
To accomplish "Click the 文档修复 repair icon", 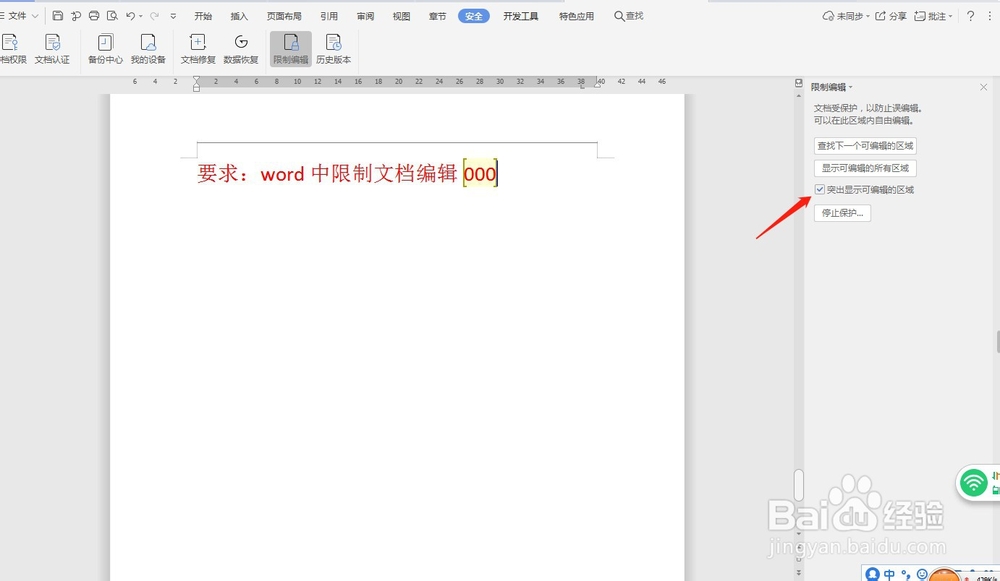I will (197, 48).
